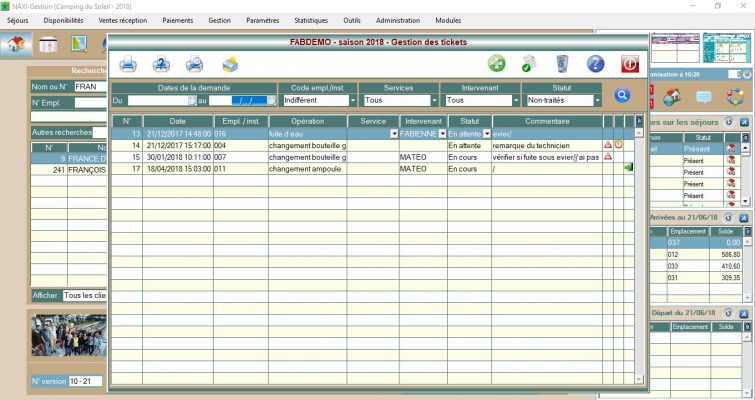Open the Ventes réception menu
The width and height of the screenshot is (755, 400).
click(123, 20)
